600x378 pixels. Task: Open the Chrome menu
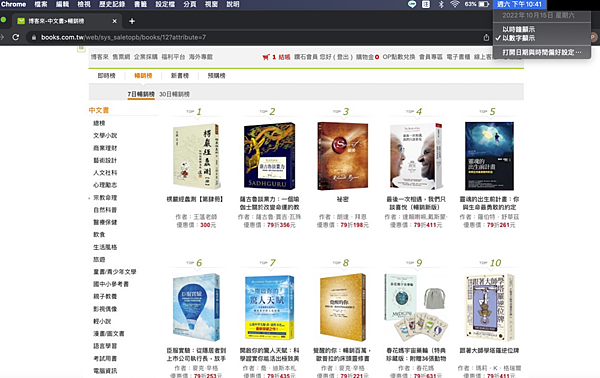pos(13,4)
